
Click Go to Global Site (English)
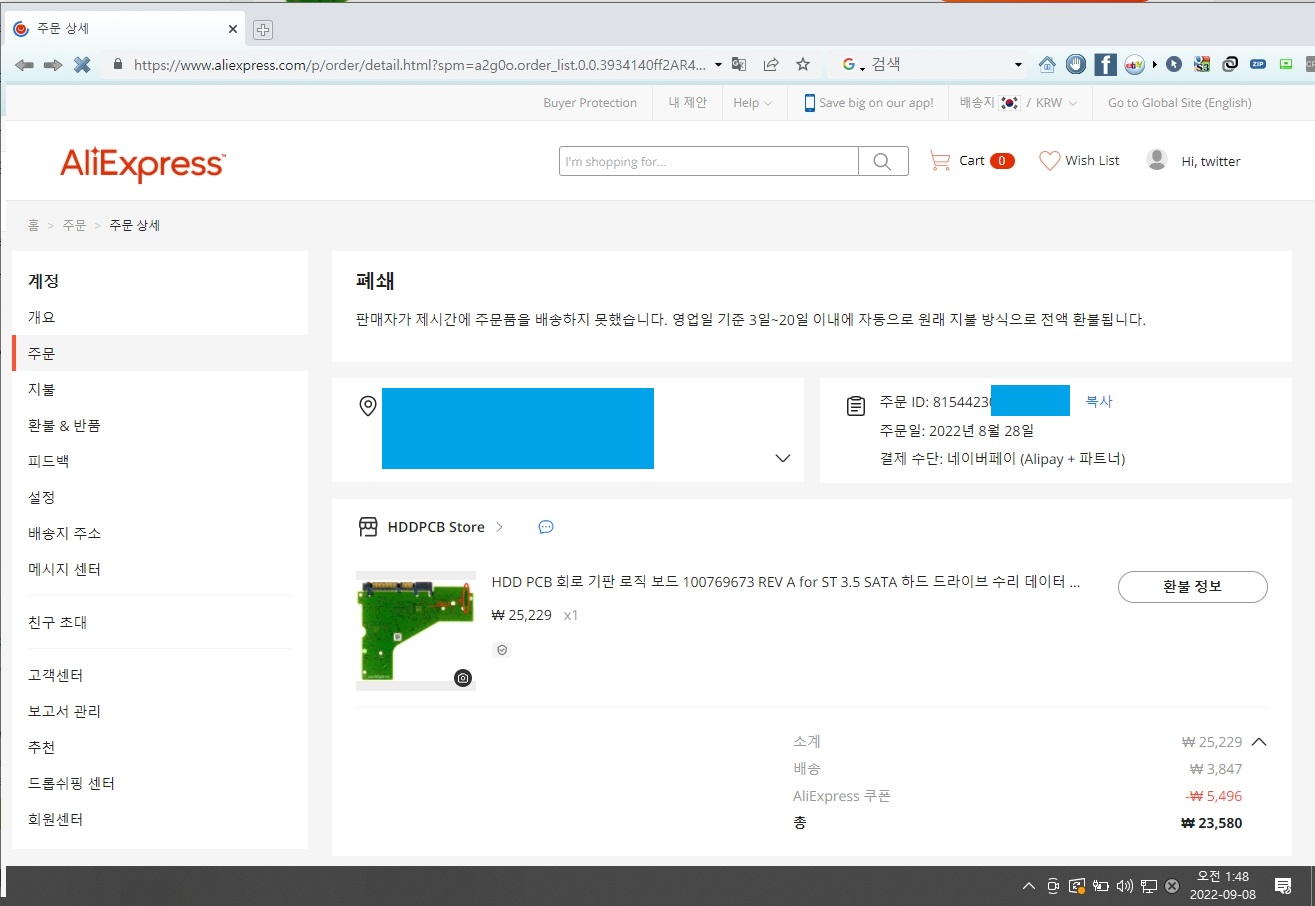coord(1179,103)
